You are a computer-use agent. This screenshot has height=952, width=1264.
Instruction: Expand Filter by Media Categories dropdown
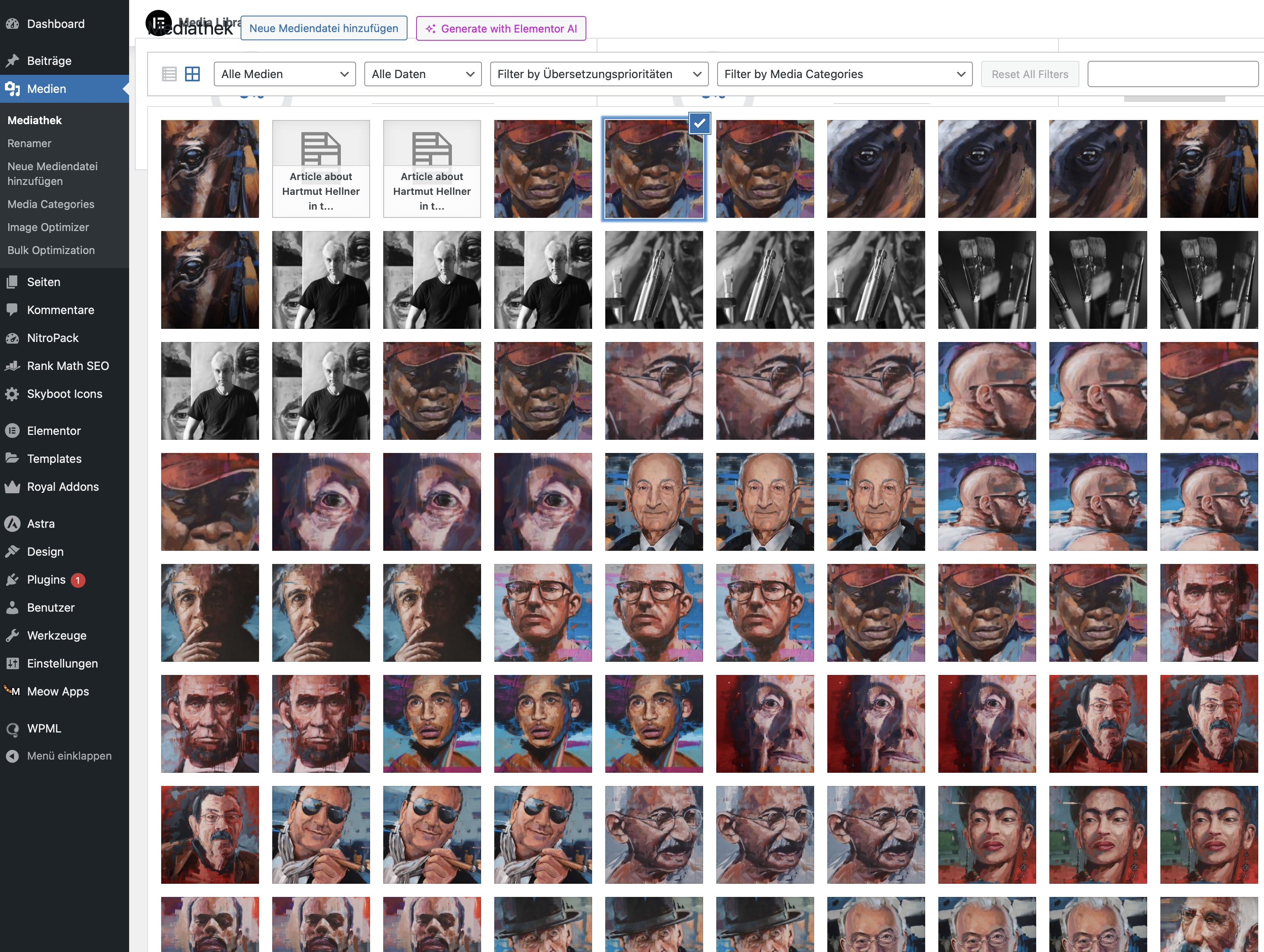[844, 74]
